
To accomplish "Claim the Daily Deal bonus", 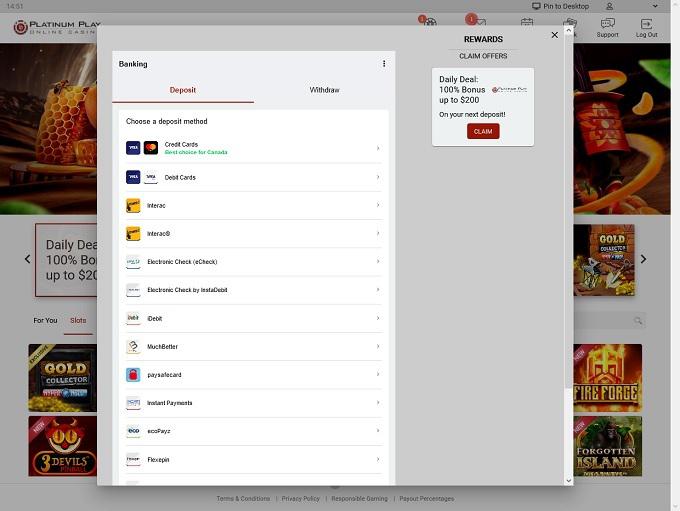I will coord(483,131).
